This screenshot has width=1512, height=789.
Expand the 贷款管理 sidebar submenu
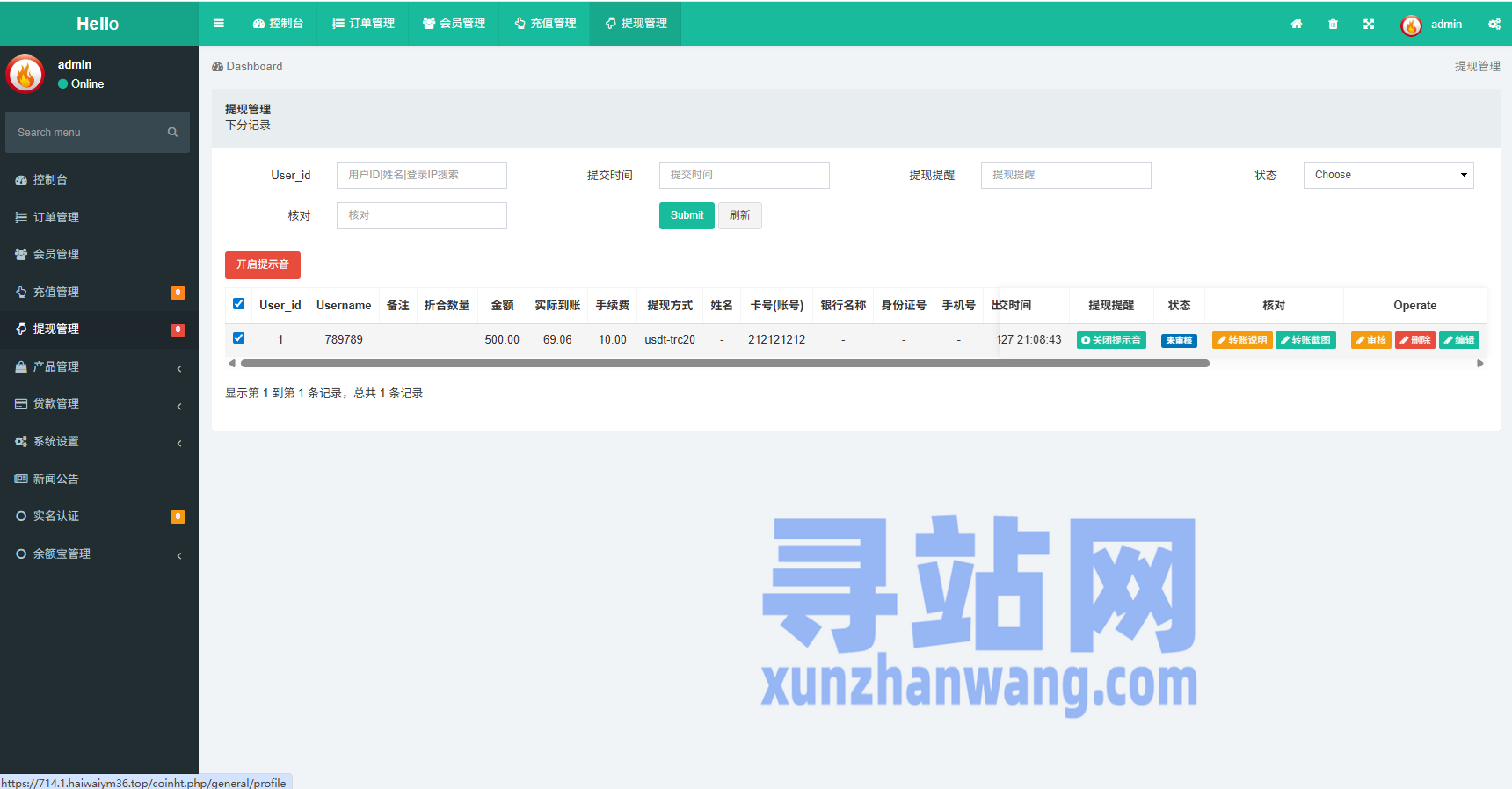(x=99, y=403)
